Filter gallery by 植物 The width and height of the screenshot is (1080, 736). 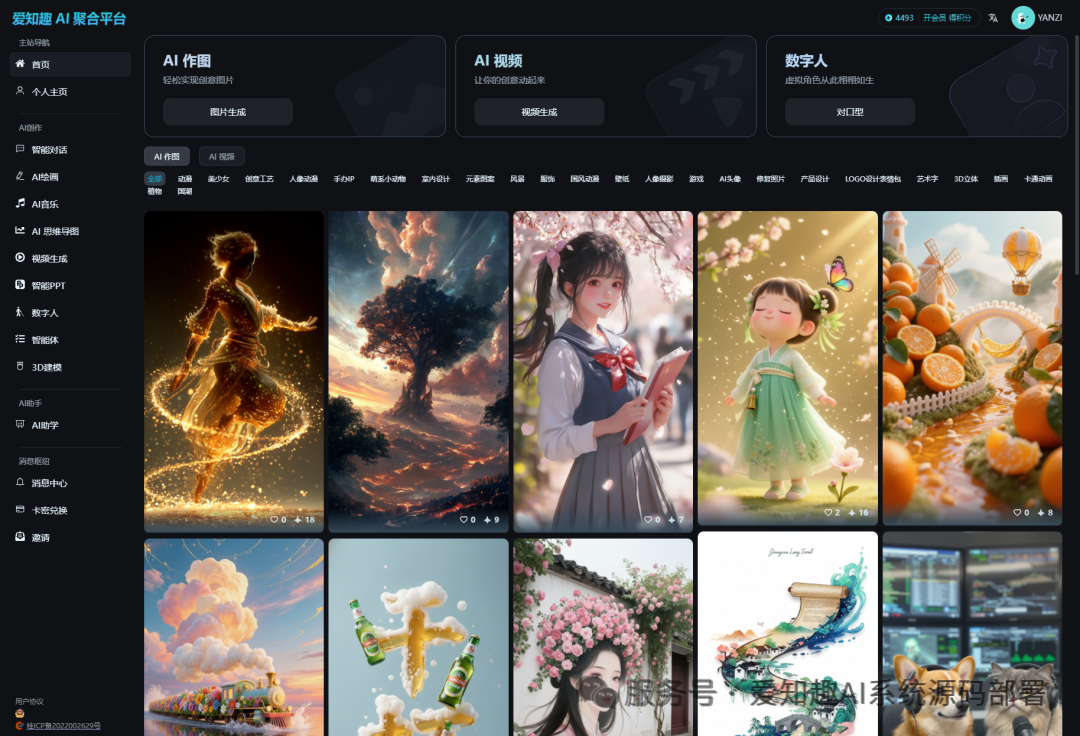(155, 191)
